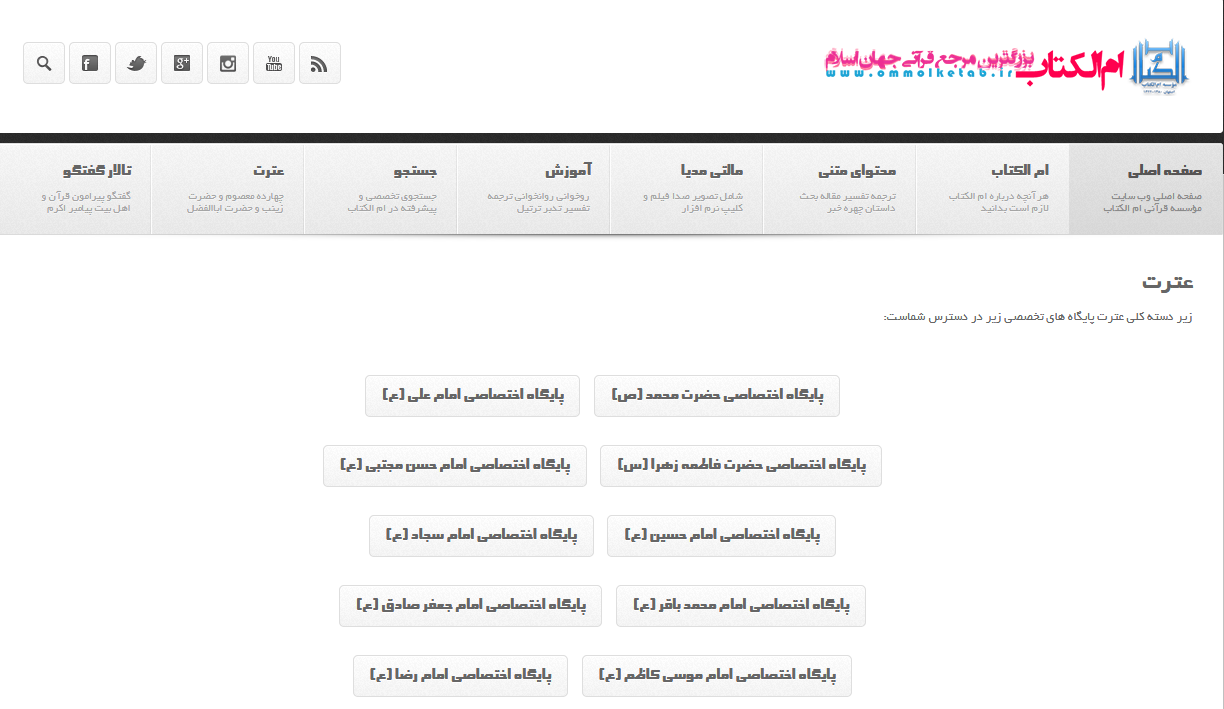Open پایگاه اختصاصی امام رضا (ع)
Viewport: 1224px width, 709px height.
(x=460, y=676)
